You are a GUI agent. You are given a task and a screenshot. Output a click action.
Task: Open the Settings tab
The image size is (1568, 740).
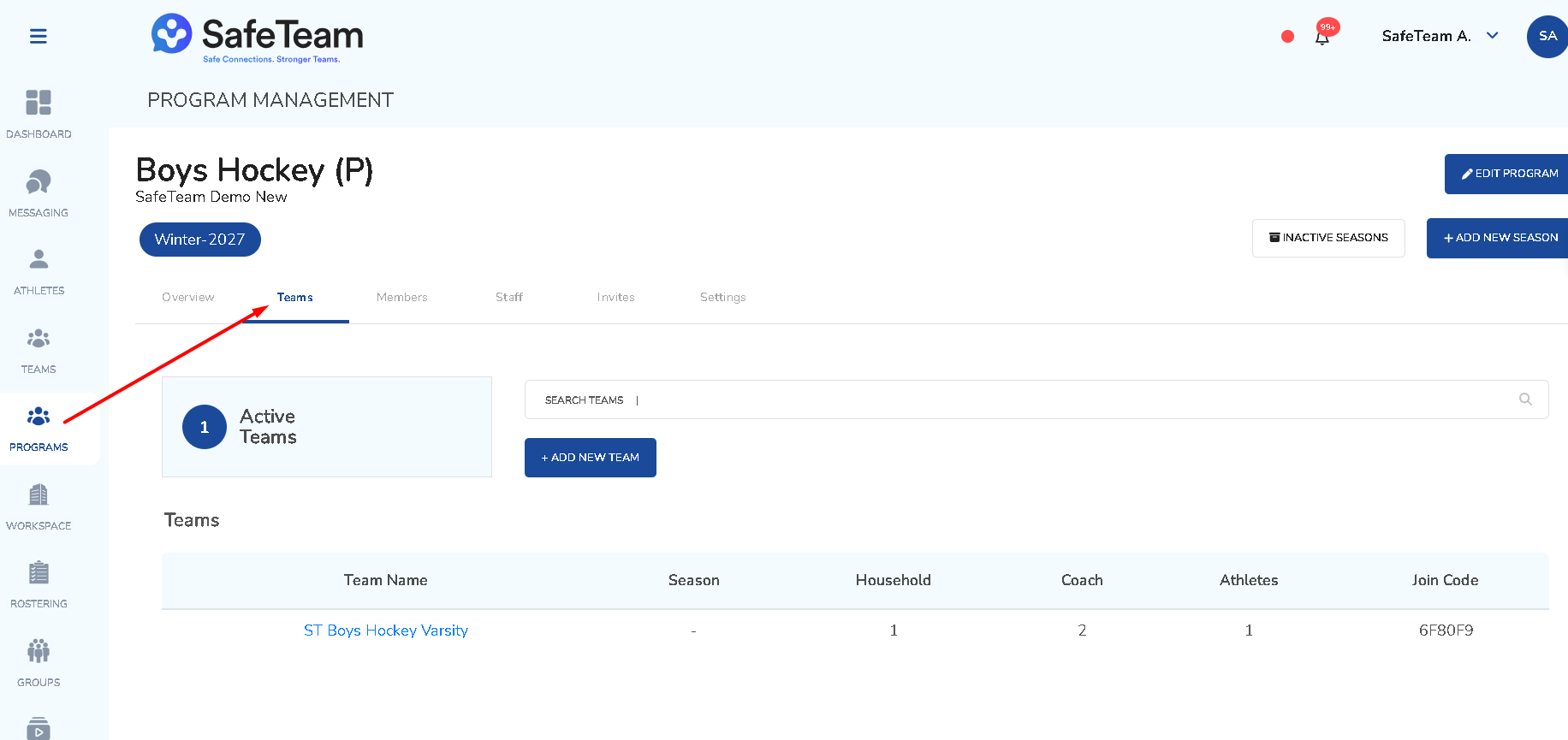click(x=723, y=297)
